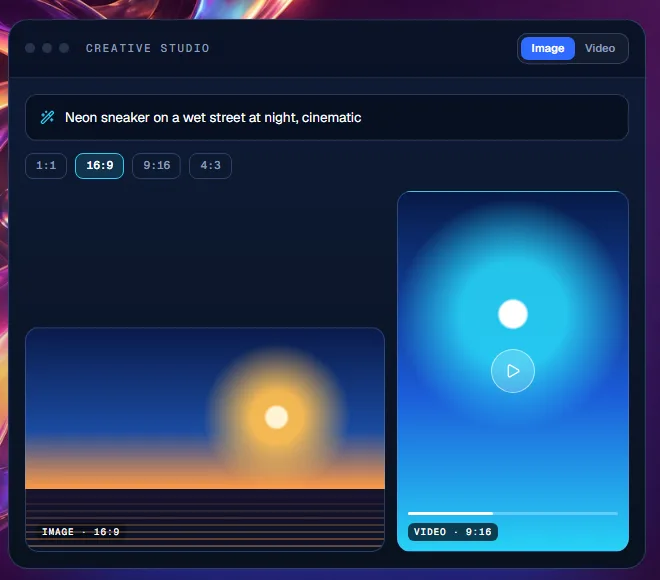The image size is (660, 580).
Task: Seek on the video progress bar
Action: point(513,513)
